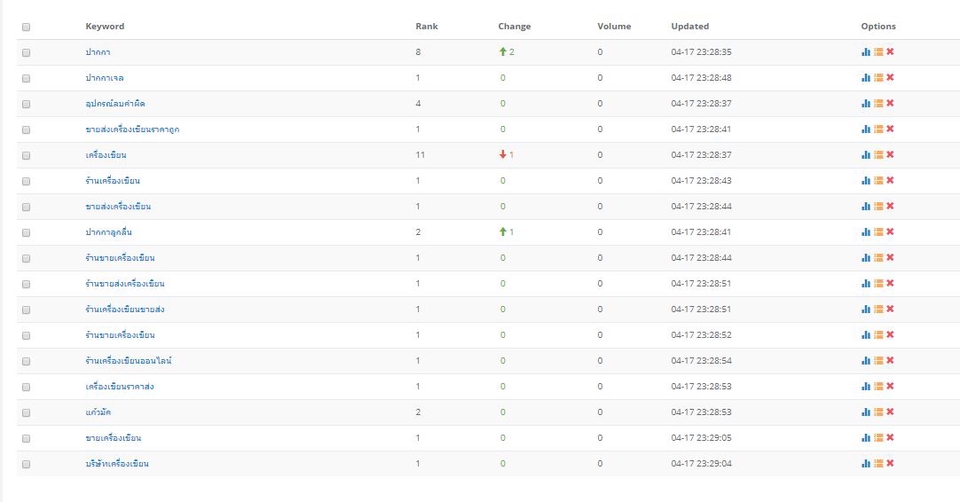Tick checkbox for เครื่องเขียน rank 11

pos(26,155)
